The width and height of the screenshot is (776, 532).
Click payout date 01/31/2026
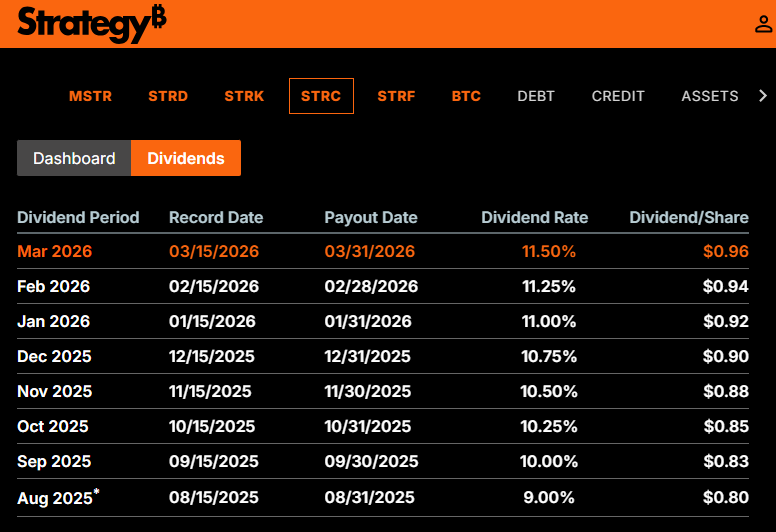click(x=368, y=321)
